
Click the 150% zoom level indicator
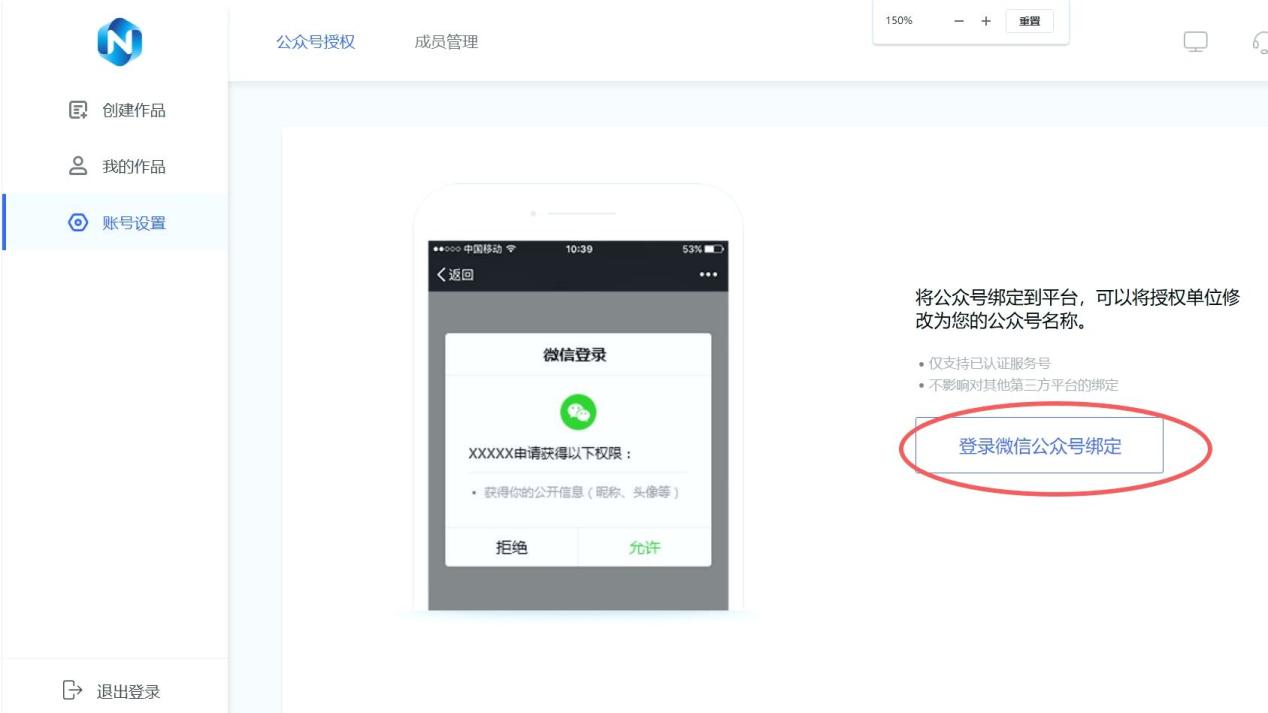pyautogui.click(x=899, y=21)
